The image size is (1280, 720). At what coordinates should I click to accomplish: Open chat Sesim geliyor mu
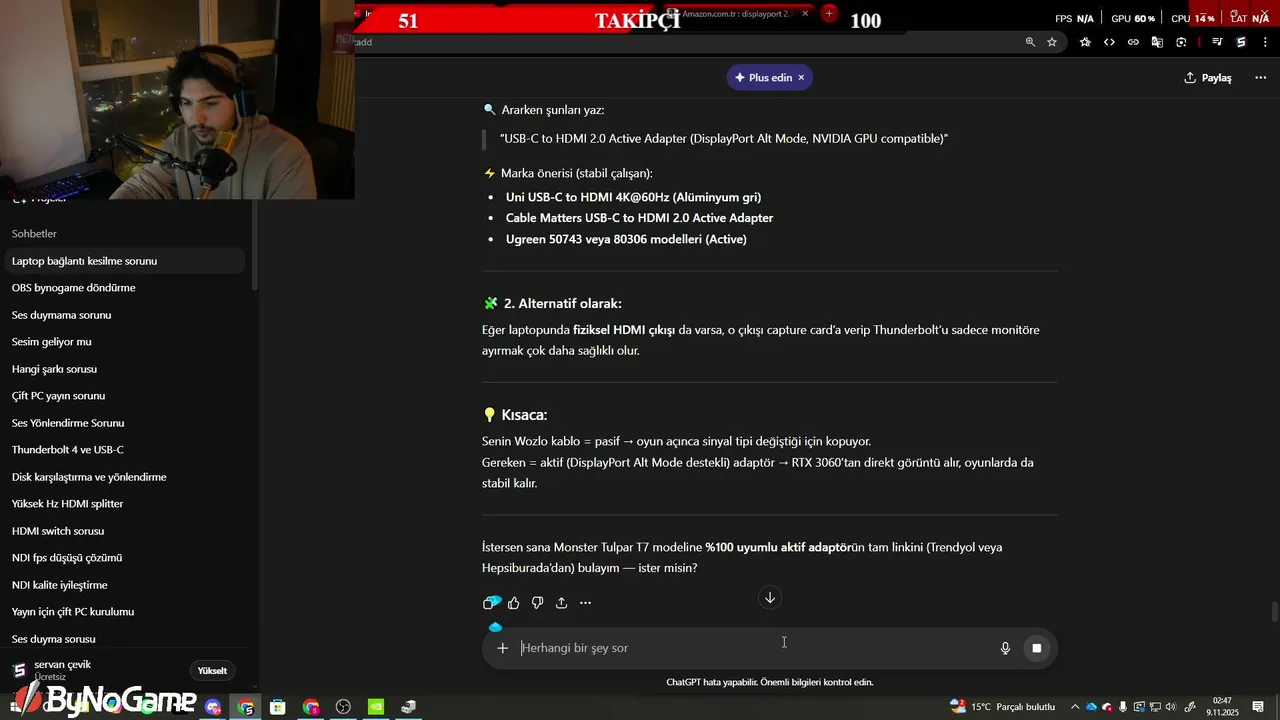pos(124,342)
